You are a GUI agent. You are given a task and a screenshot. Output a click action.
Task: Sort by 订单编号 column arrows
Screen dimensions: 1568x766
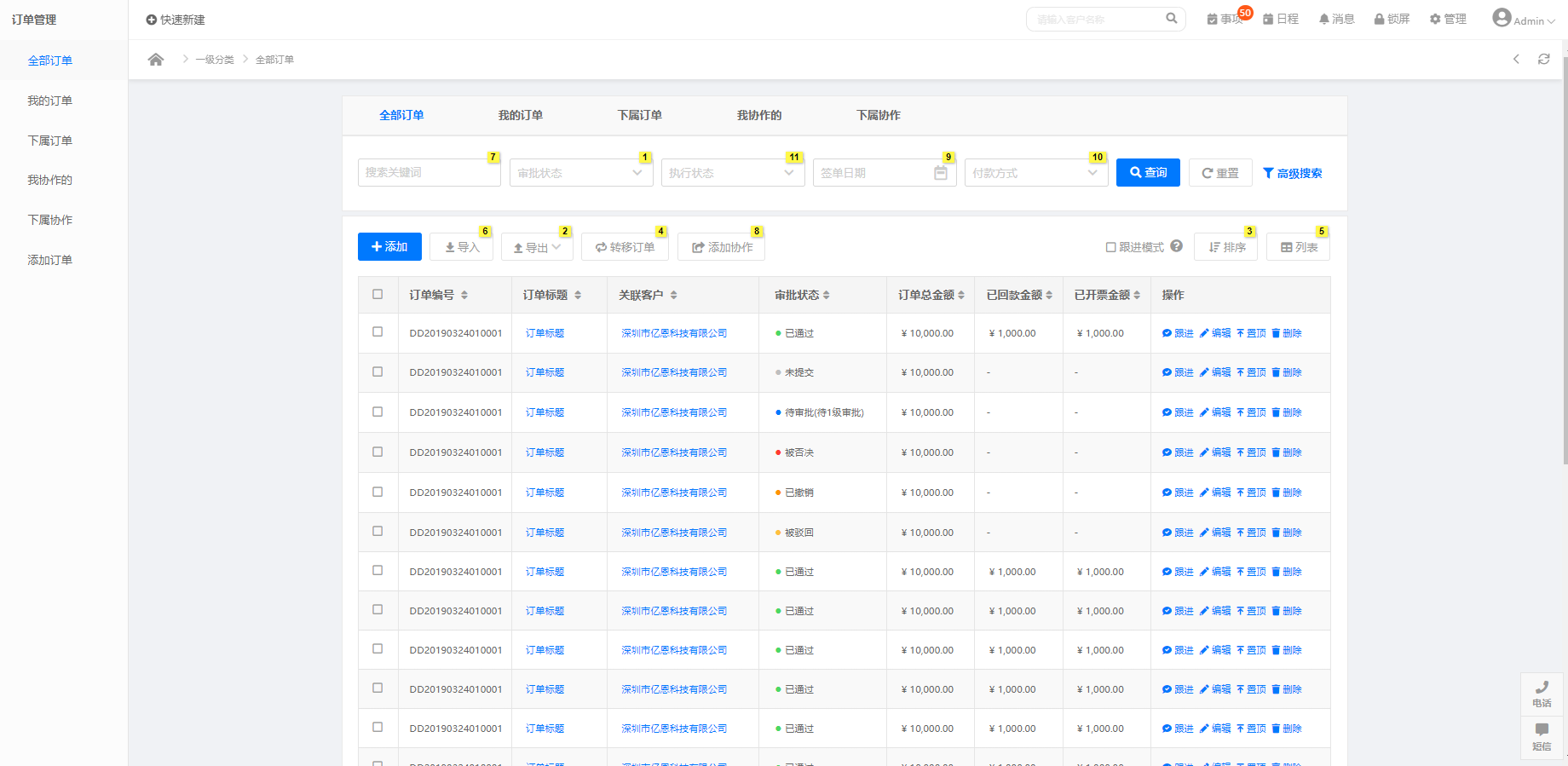tap(464, 295)
